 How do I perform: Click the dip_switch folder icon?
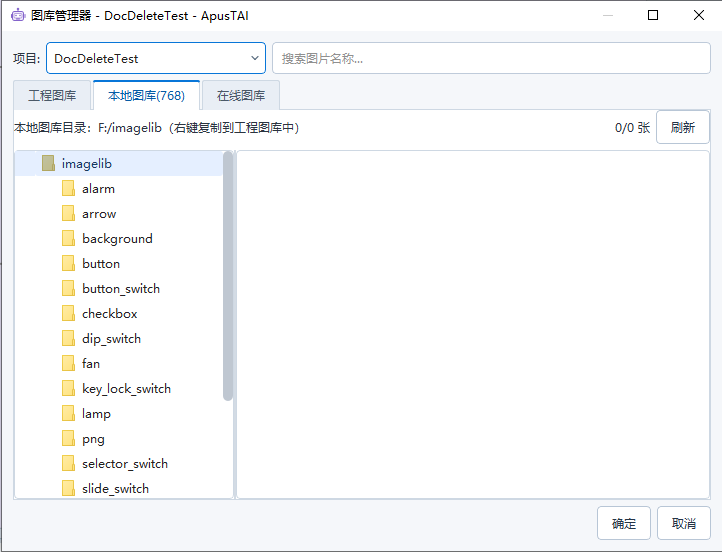click(69, 338)
